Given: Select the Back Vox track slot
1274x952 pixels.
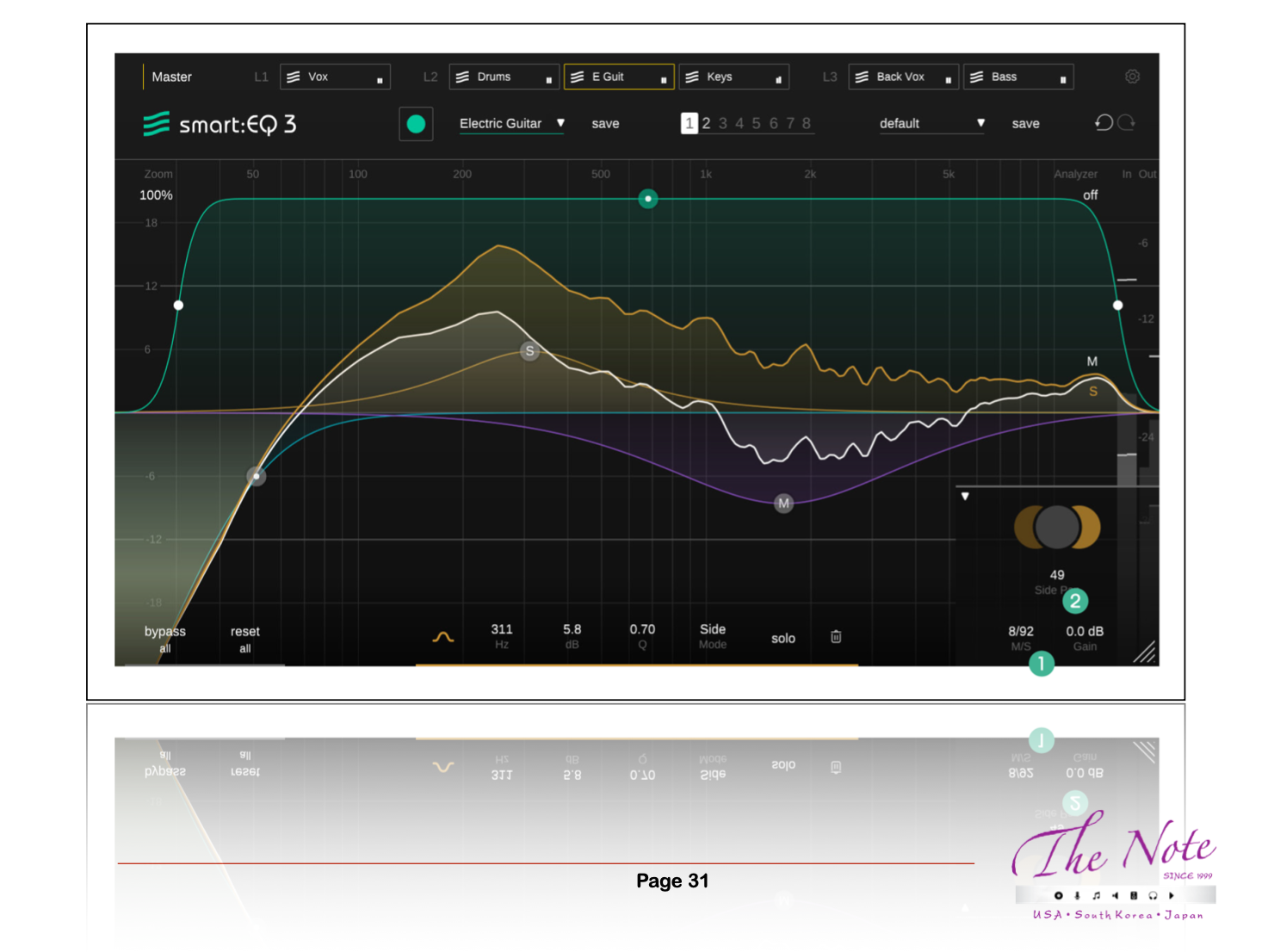Looking at the screenshot, I should 903,77.
